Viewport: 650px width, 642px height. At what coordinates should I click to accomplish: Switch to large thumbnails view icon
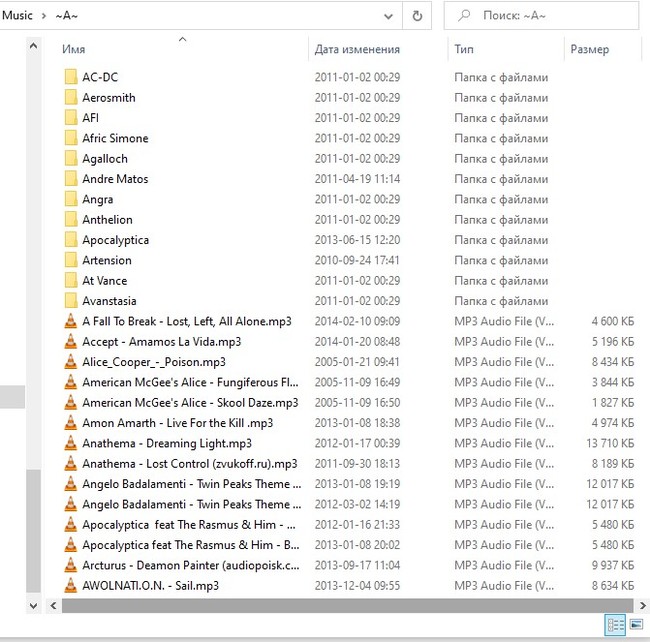click(x=634, y=625)
